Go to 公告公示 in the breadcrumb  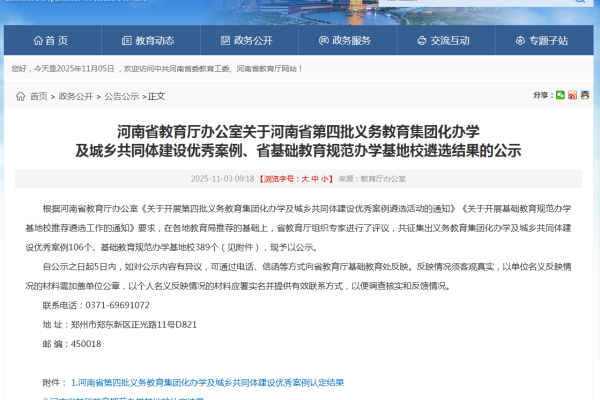[121, 96]
